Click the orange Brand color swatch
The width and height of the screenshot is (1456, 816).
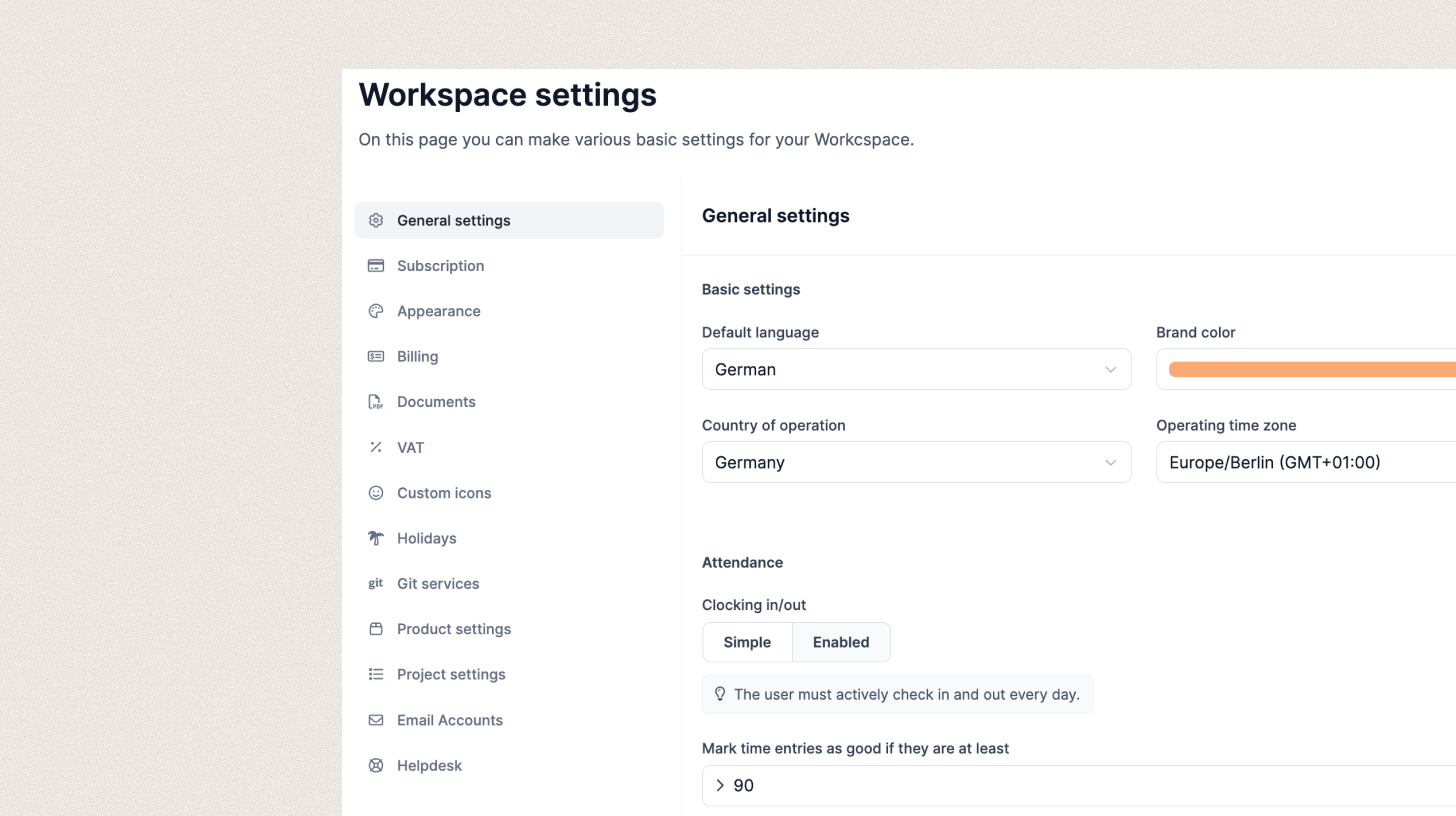point(1312,370)
